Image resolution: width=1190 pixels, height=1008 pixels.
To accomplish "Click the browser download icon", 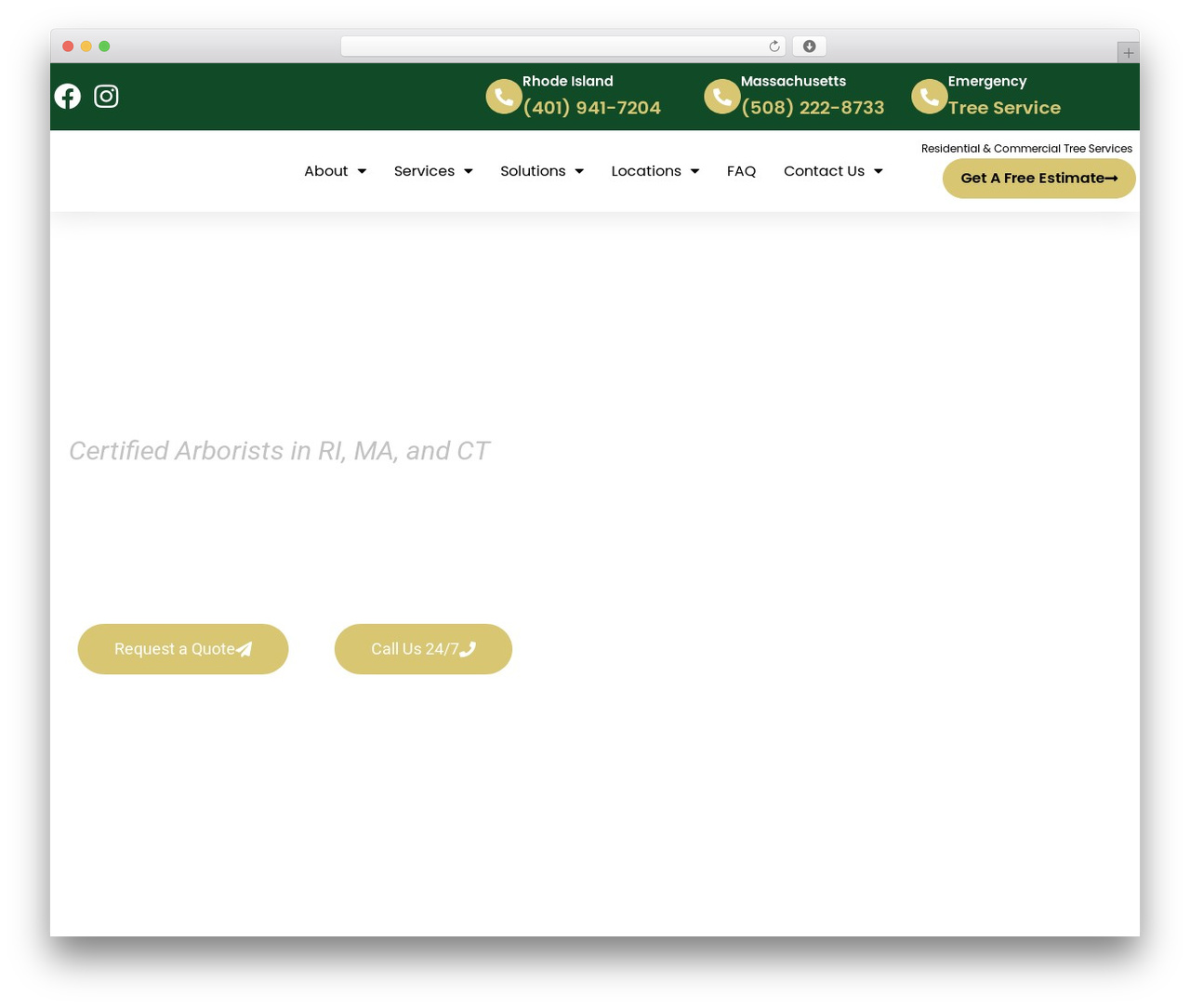I will [x=810, y=46].
